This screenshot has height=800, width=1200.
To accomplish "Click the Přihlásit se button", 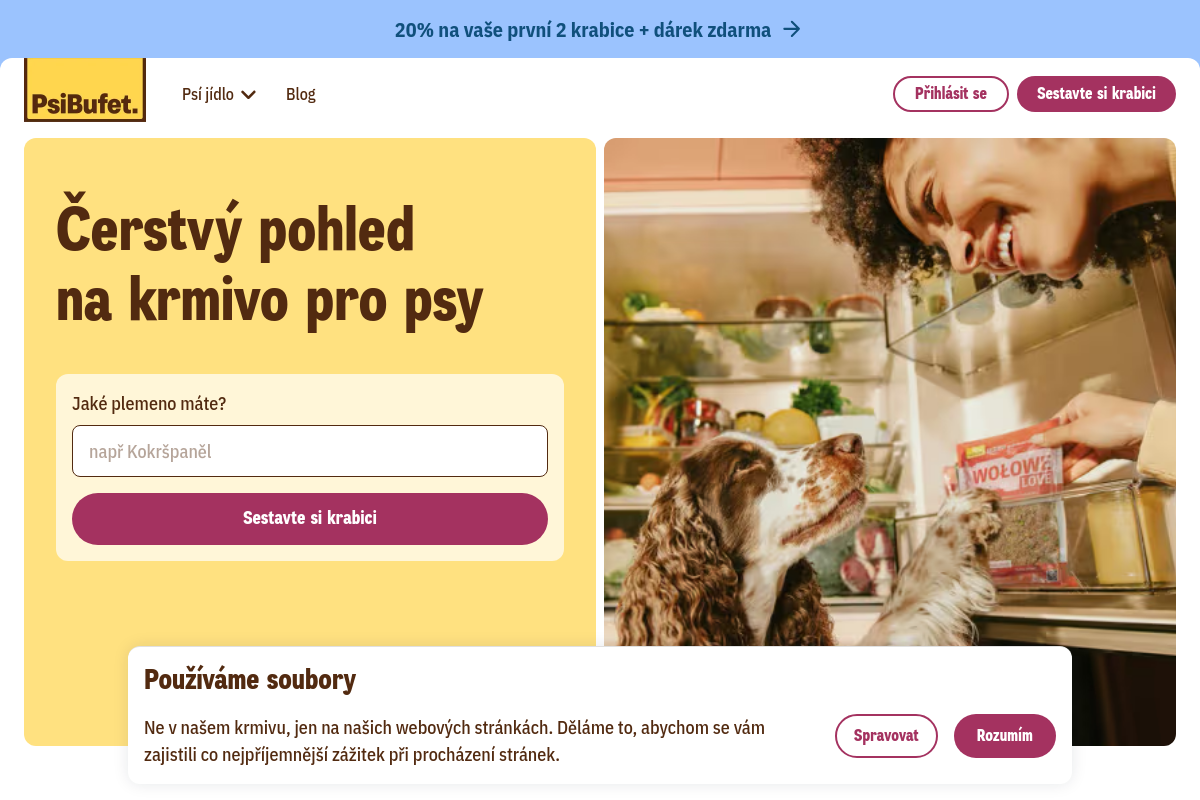I will [951, 94].
